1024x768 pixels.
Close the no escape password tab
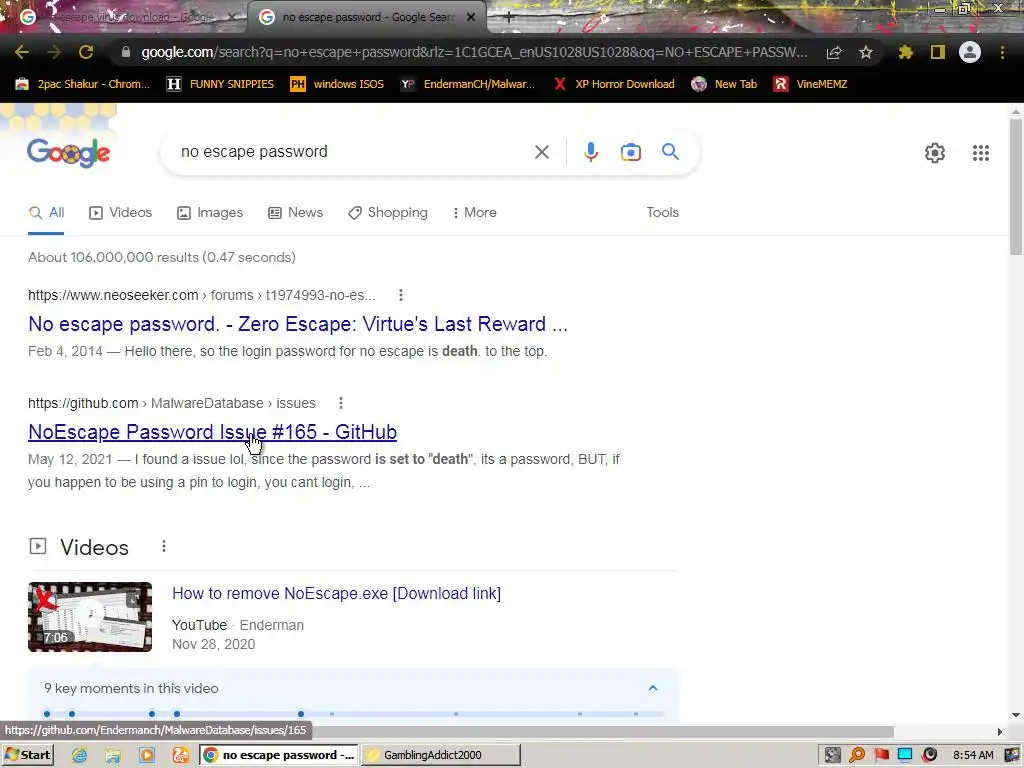pos(471,18)
